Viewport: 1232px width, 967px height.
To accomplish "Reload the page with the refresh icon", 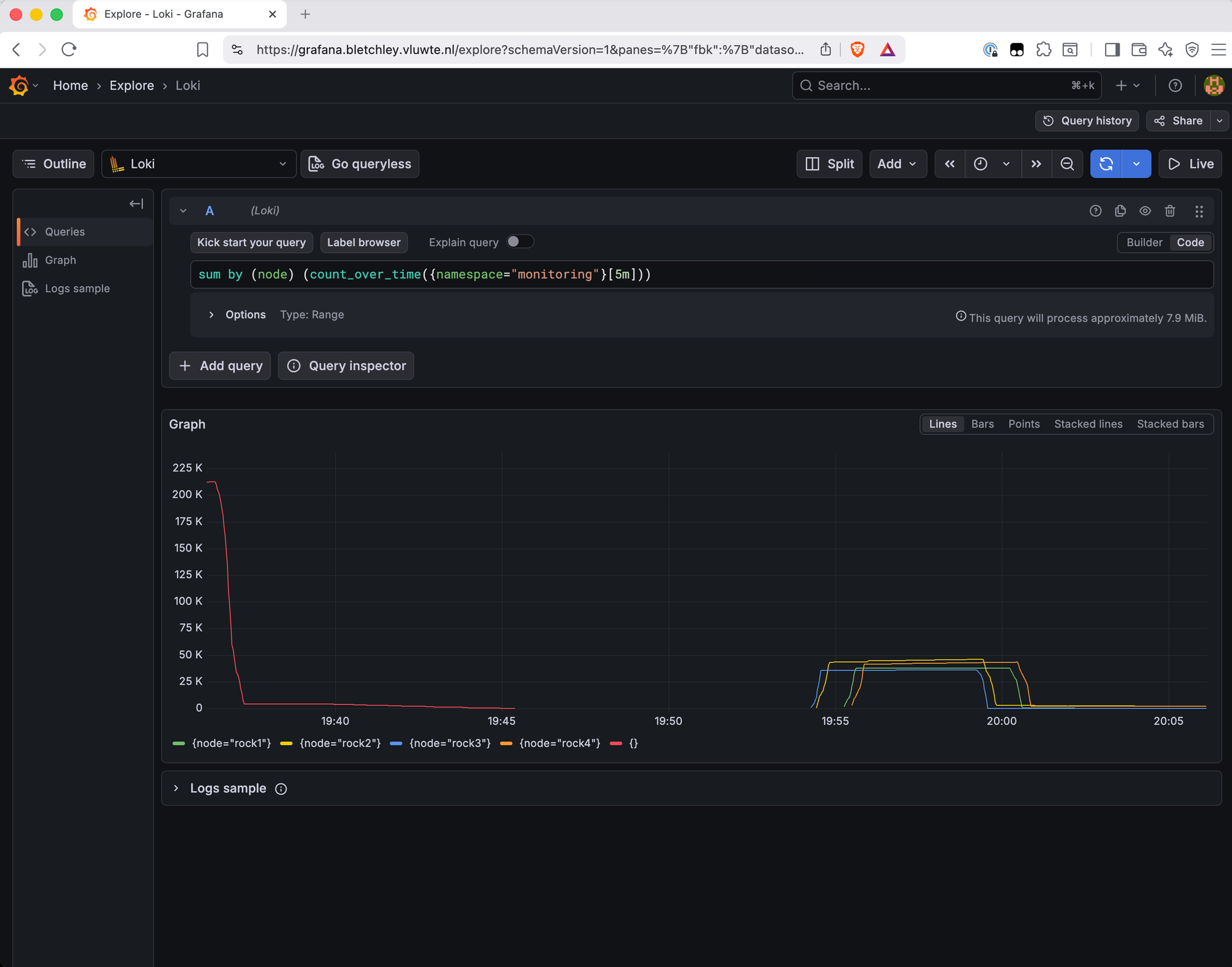I will [x=69, y=50].
